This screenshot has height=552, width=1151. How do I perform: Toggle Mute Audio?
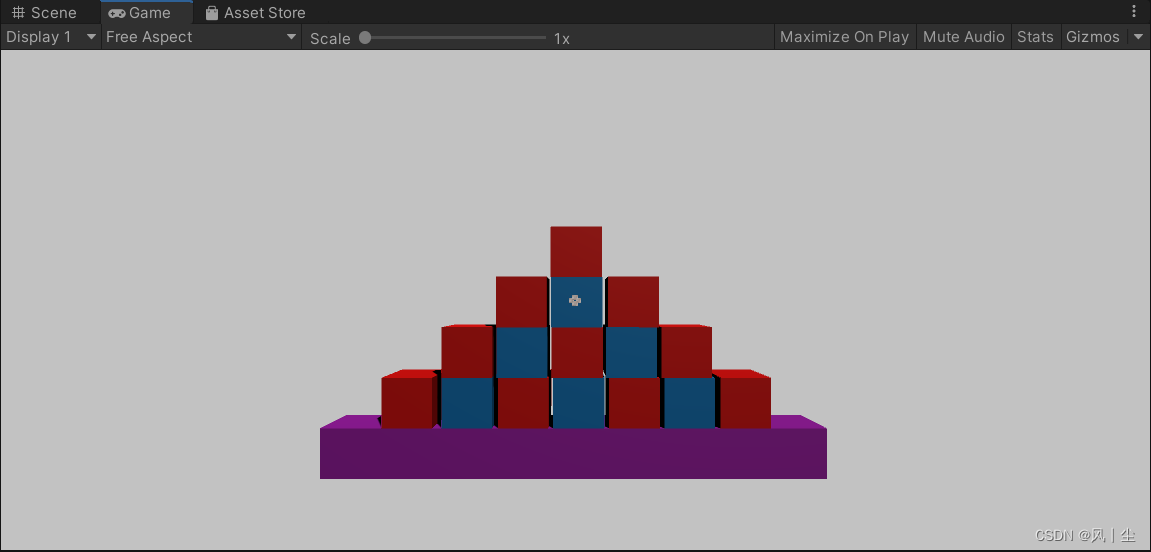(963, 37)
